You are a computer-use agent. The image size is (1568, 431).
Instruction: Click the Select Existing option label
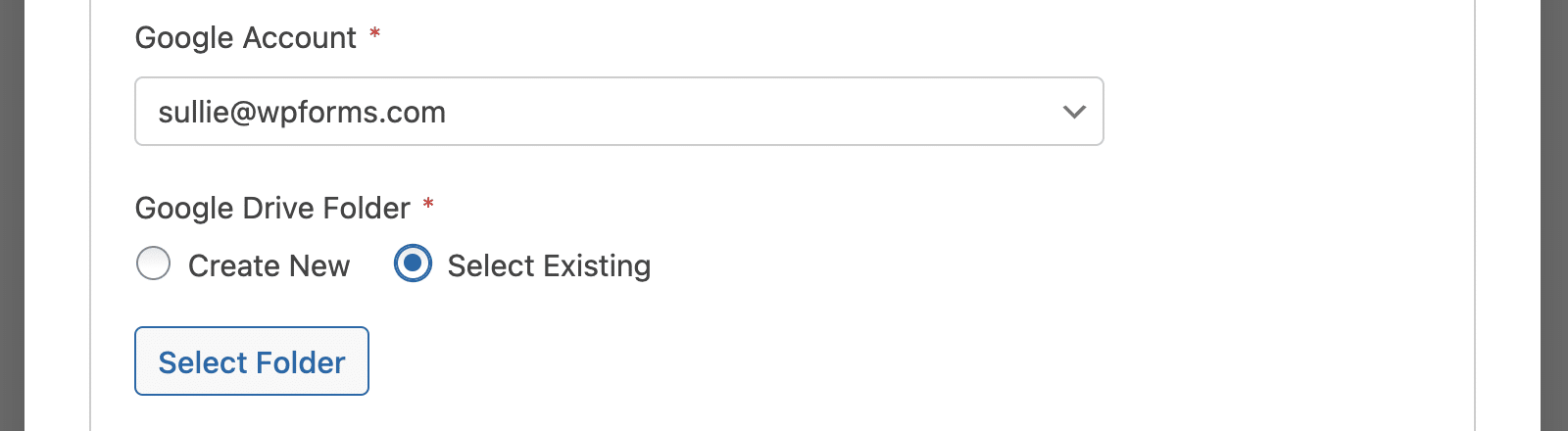tap(549, 265)
